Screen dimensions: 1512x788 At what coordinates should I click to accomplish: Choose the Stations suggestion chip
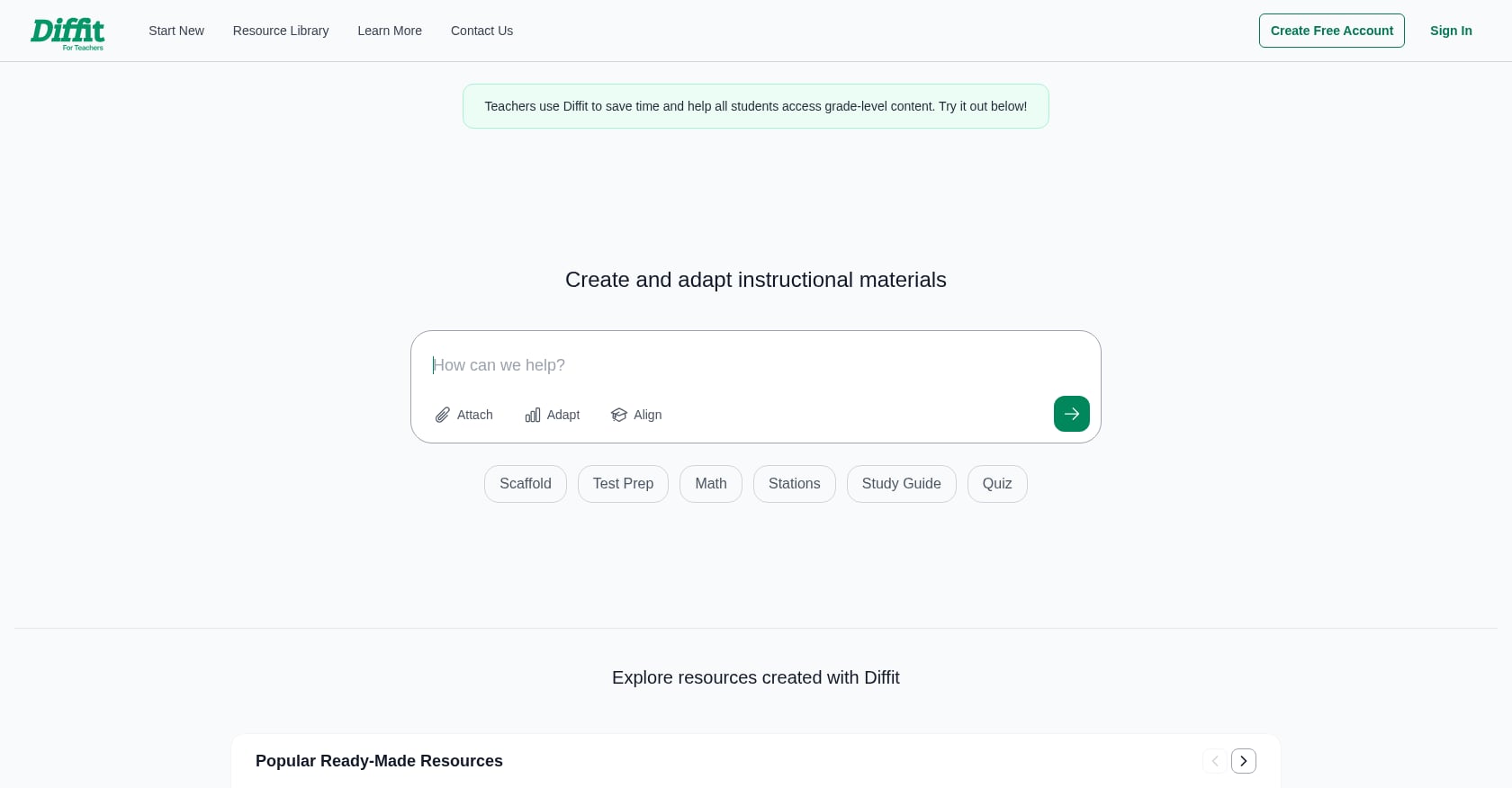(x=795, y=484)
